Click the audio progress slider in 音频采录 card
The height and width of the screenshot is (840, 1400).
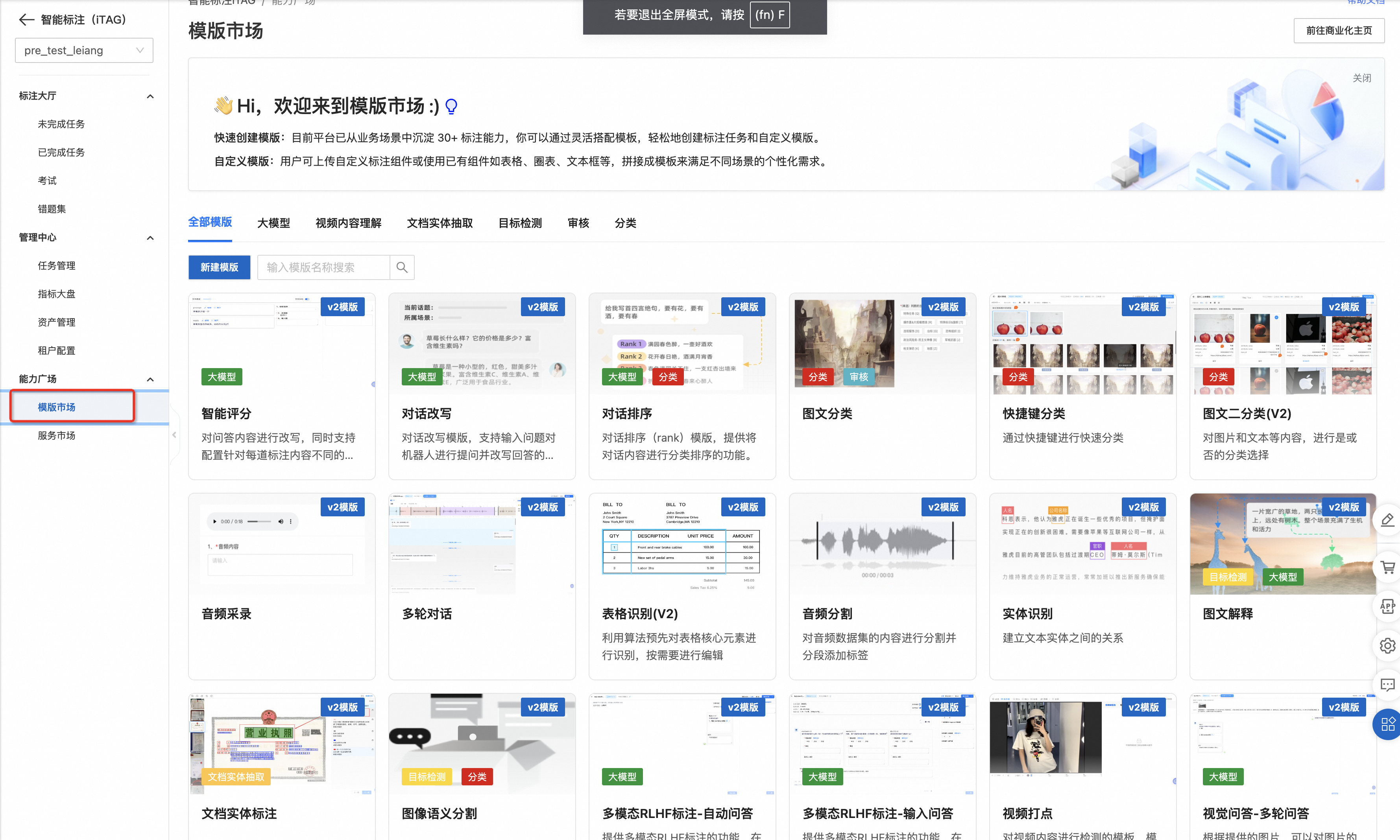point(259,521)
